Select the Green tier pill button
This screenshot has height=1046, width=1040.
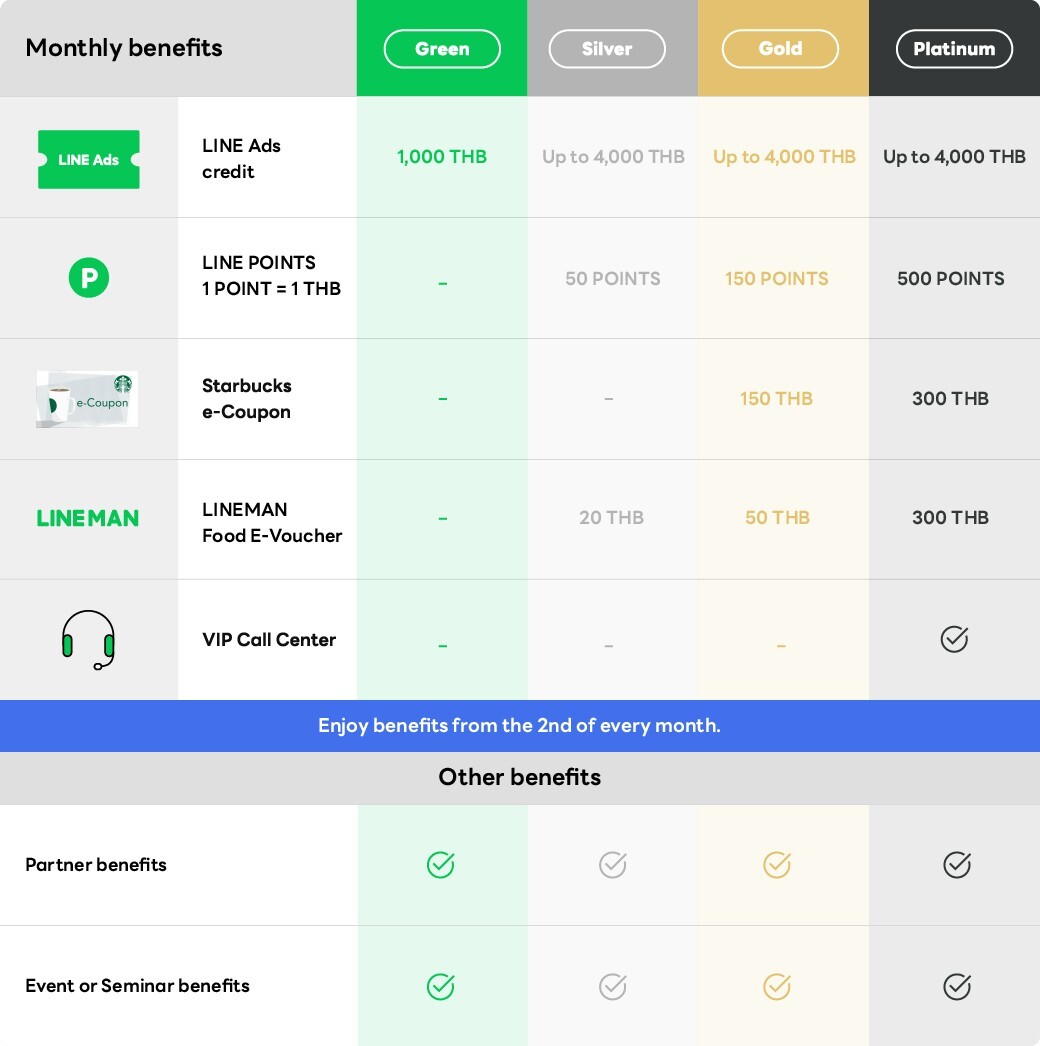click(442, 49)
